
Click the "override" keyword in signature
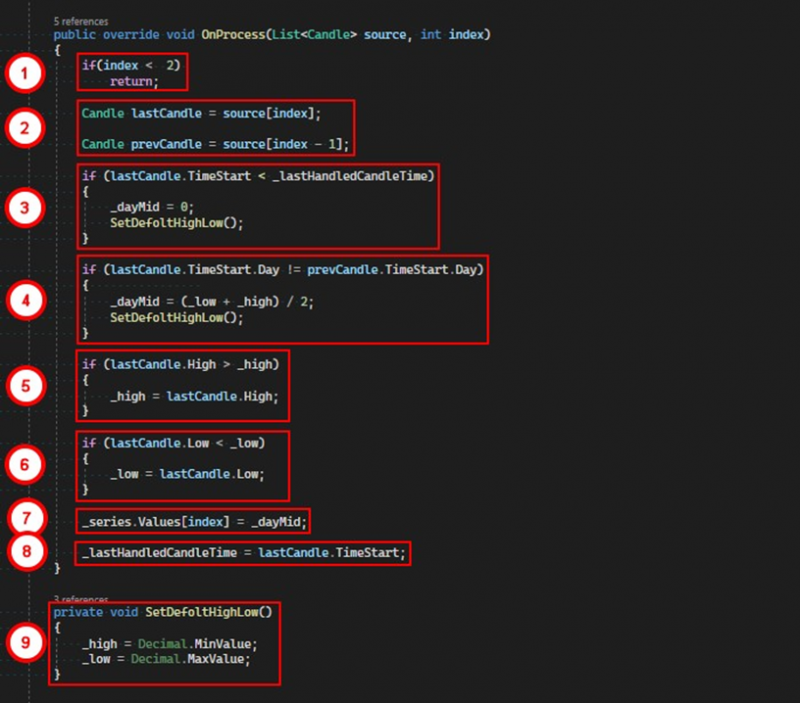[x=131, y=35]
